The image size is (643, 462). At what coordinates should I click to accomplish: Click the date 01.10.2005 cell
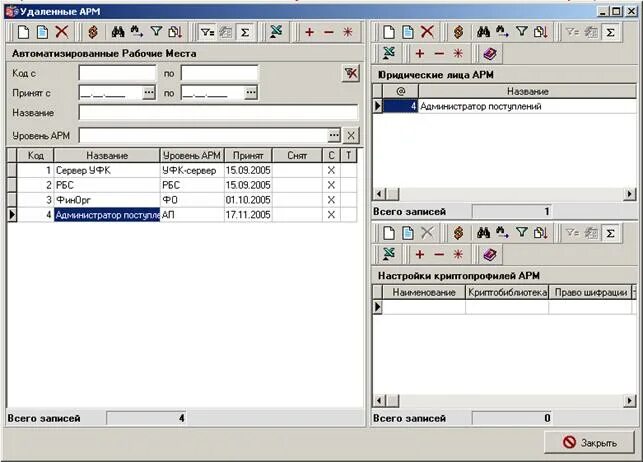pos(248,200)
